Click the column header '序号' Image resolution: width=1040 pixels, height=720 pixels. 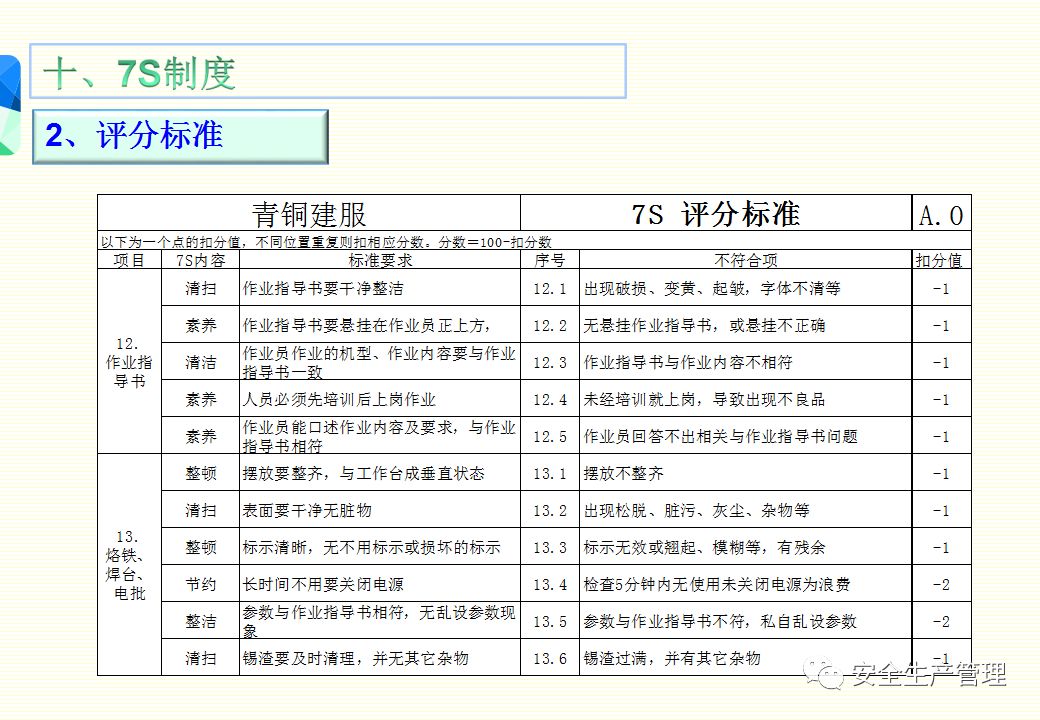(550, 260)
